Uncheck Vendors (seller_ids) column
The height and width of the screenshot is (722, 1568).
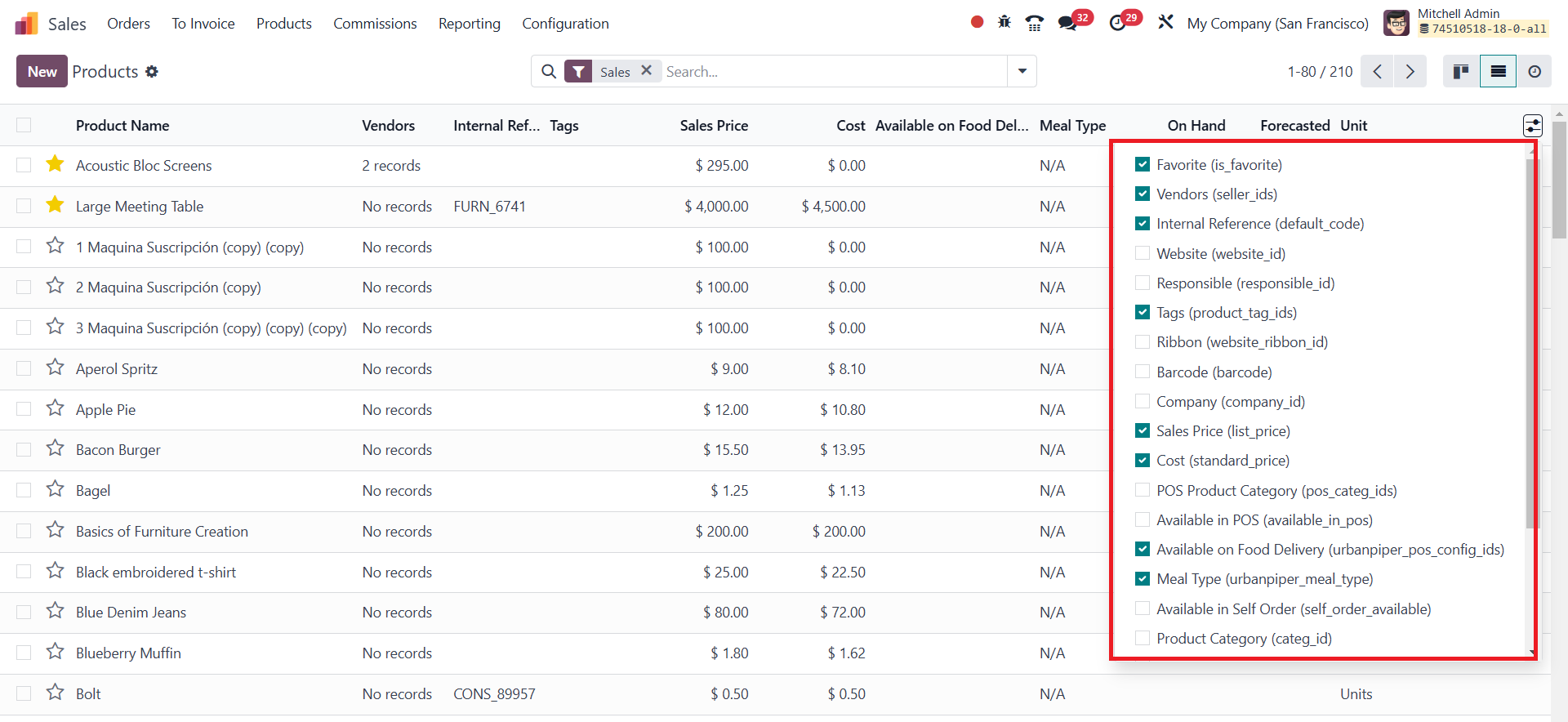coord(1143,194)
